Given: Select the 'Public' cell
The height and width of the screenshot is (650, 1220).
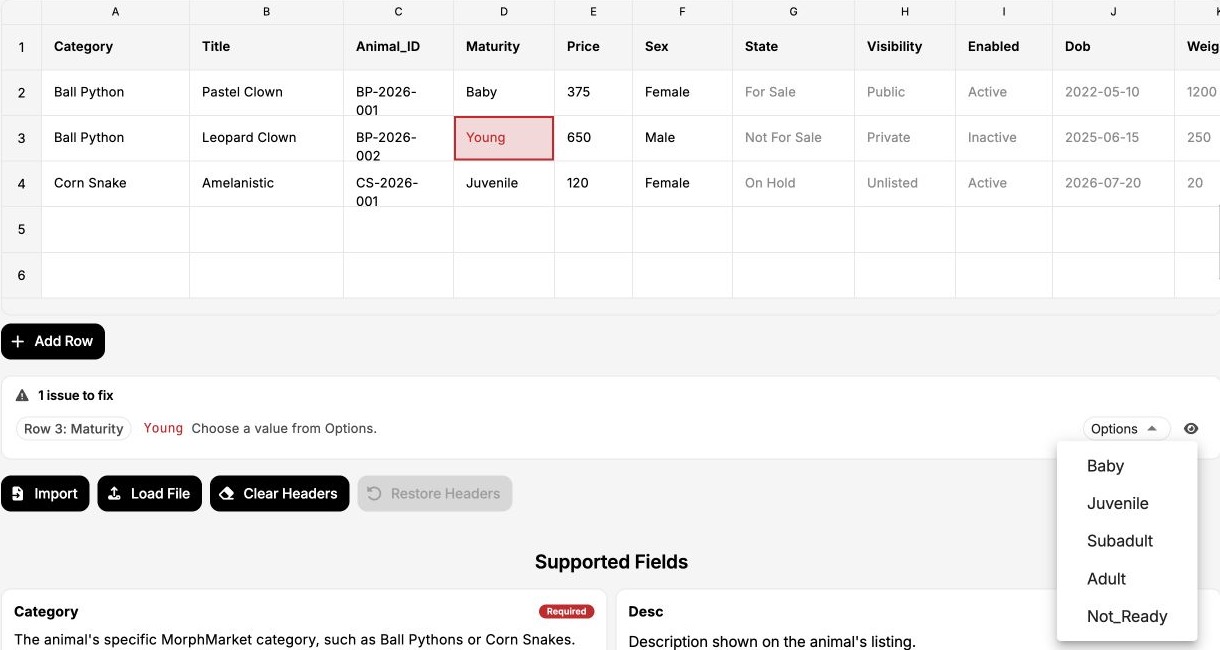Looking at the screenshot, I should pos(904,92).
